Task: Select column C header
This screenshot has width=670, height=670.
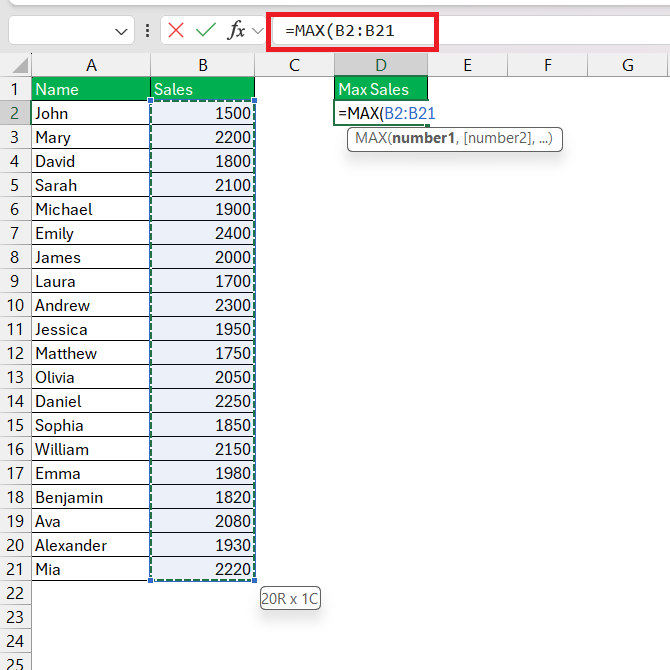Action: [x=294, y=65]
